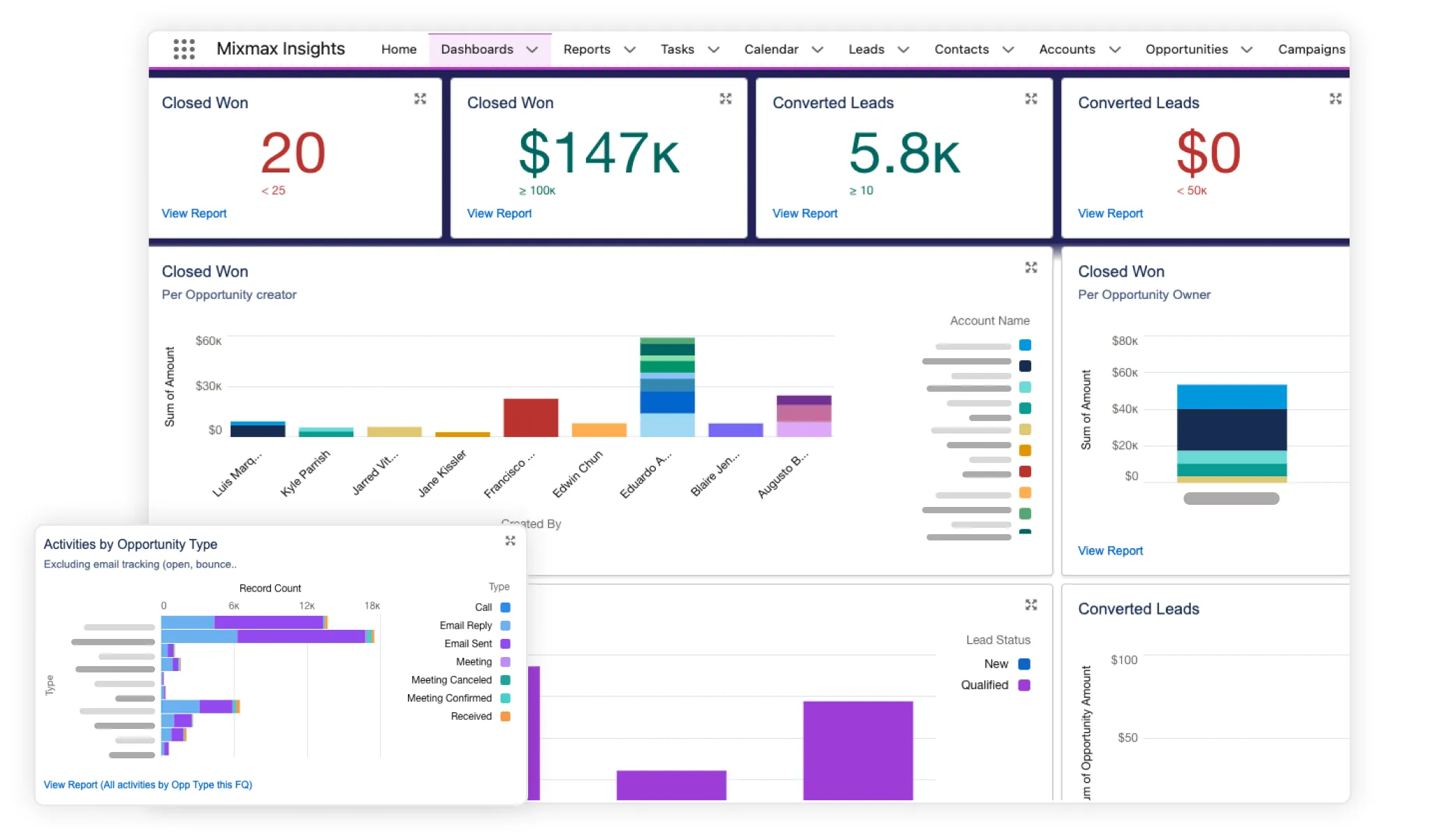Open the Calendar dropdown chevron

[817, 50]
